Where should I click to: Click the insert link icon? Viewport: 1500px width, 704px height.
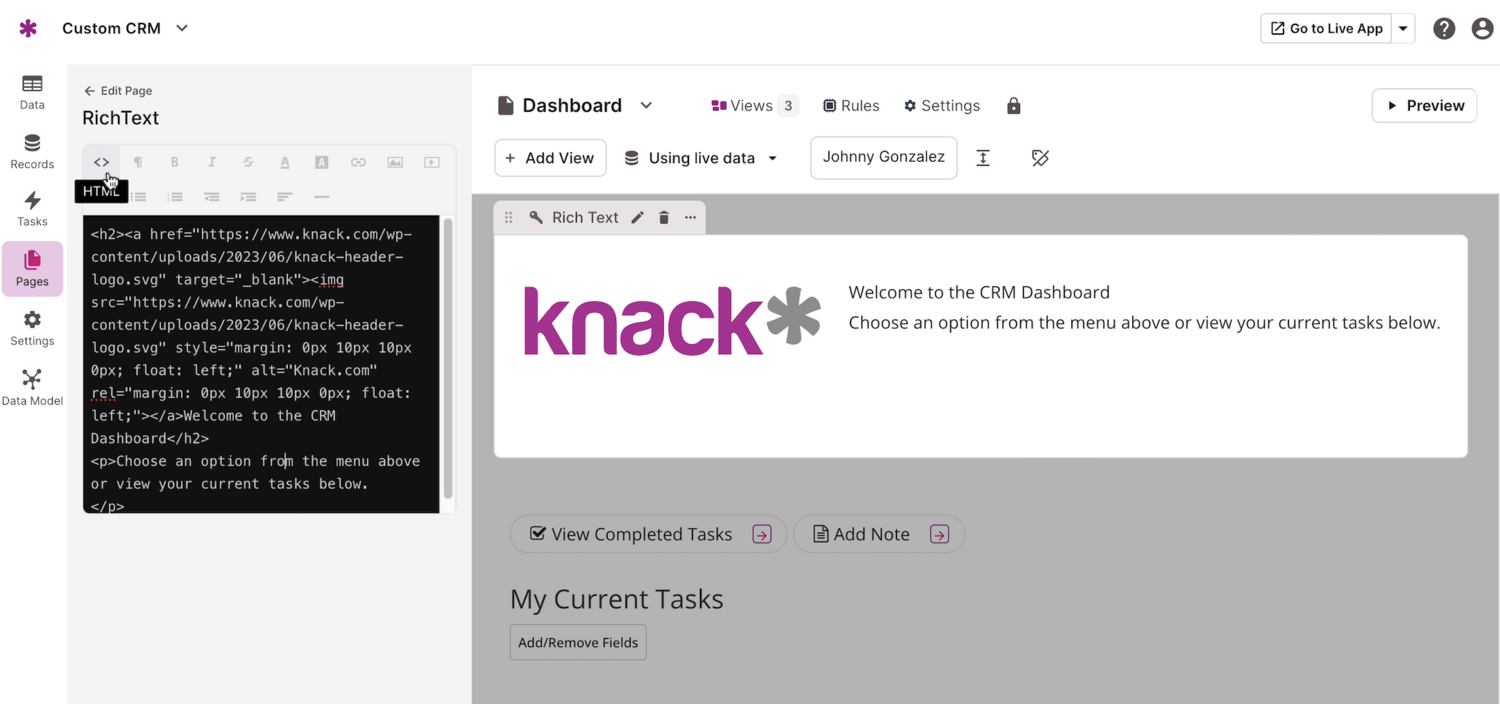358,162
